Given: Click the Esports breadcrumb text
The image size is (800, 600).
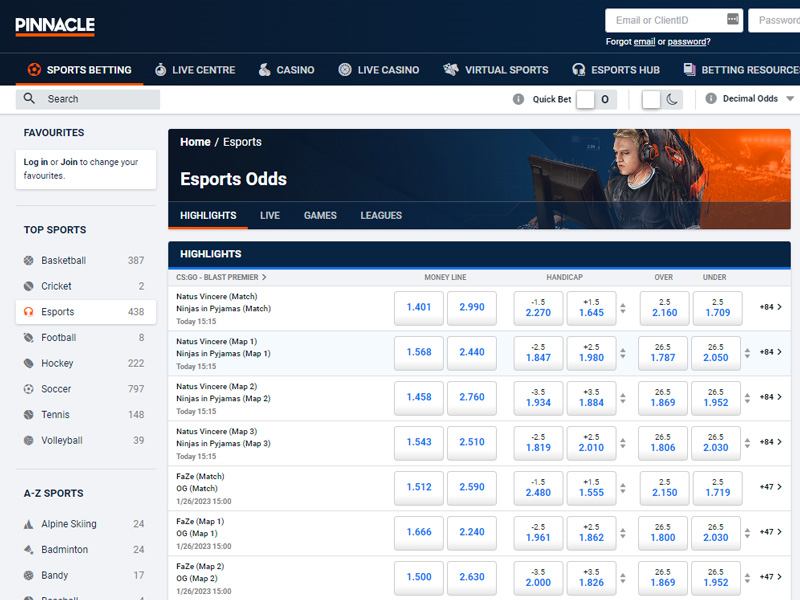Looking at the screenshot, I should pos(242,142).
